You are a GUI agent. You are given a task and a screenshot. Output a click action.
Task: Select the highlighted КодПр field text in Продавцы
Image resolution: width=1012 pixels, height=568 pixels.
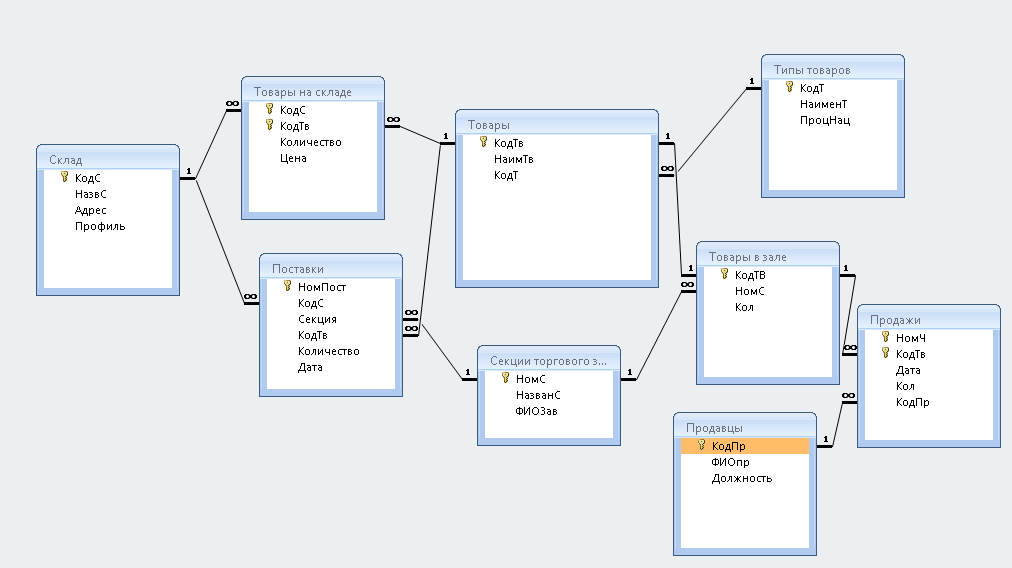(729, 446)
